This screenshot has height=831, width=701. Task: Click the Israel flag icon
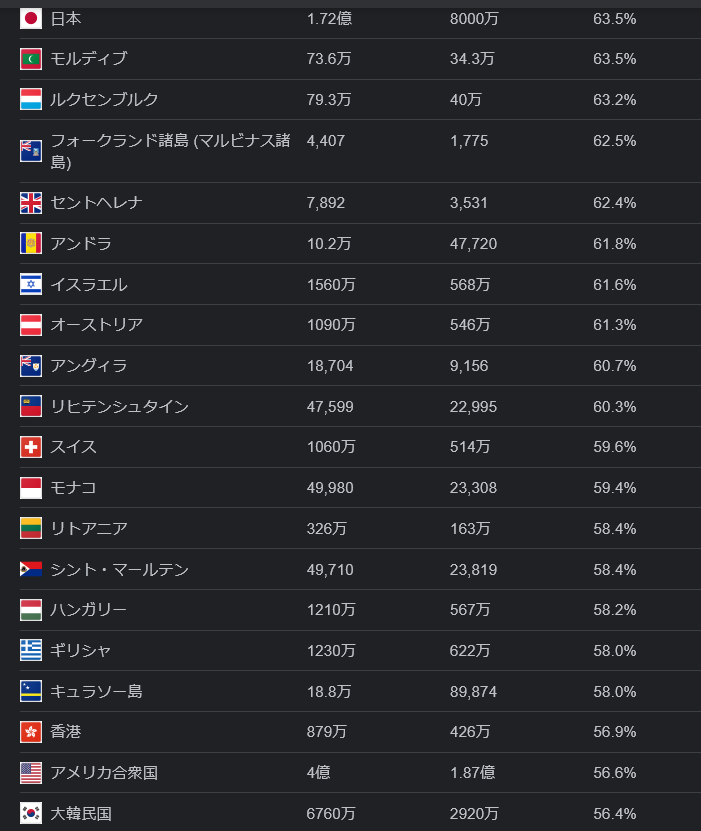click(31, 284)
